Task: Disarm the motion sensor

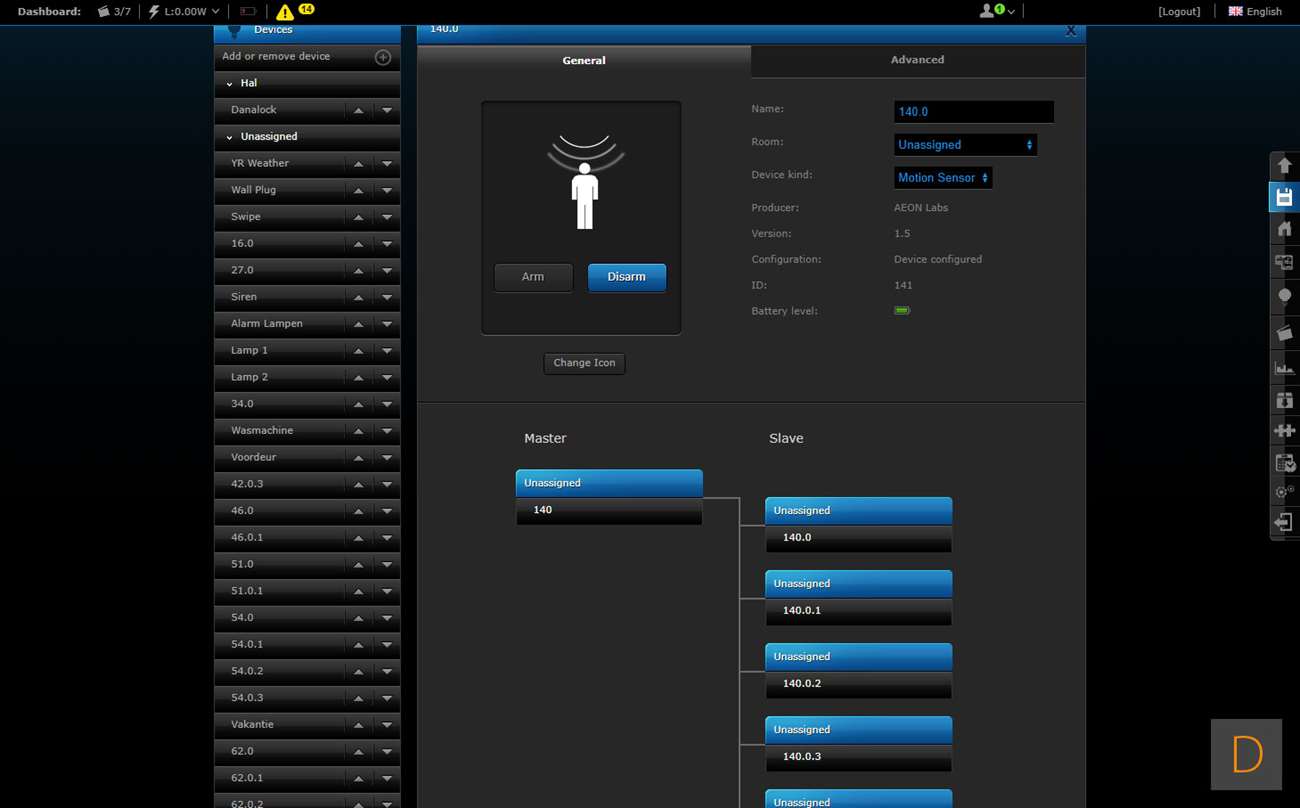Action: 626,277
